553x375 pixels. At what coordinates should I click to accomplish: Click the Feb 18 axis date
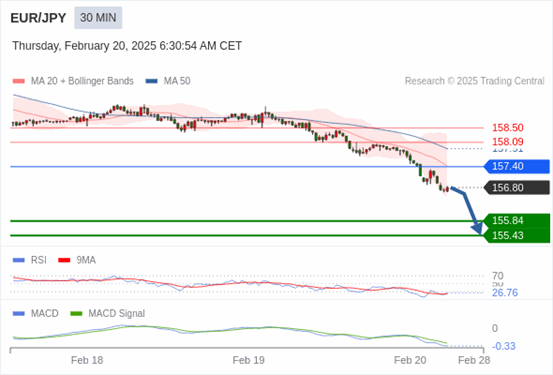click(87, 360)
